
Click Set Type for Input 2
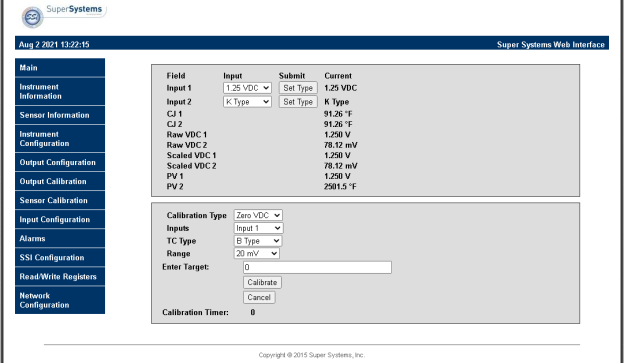(298, 102)
